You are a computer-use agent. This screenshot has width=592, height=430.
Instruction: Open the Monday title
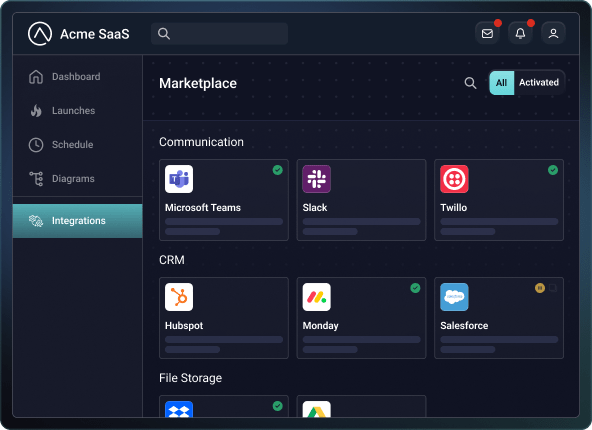click(x=321, y=325)
